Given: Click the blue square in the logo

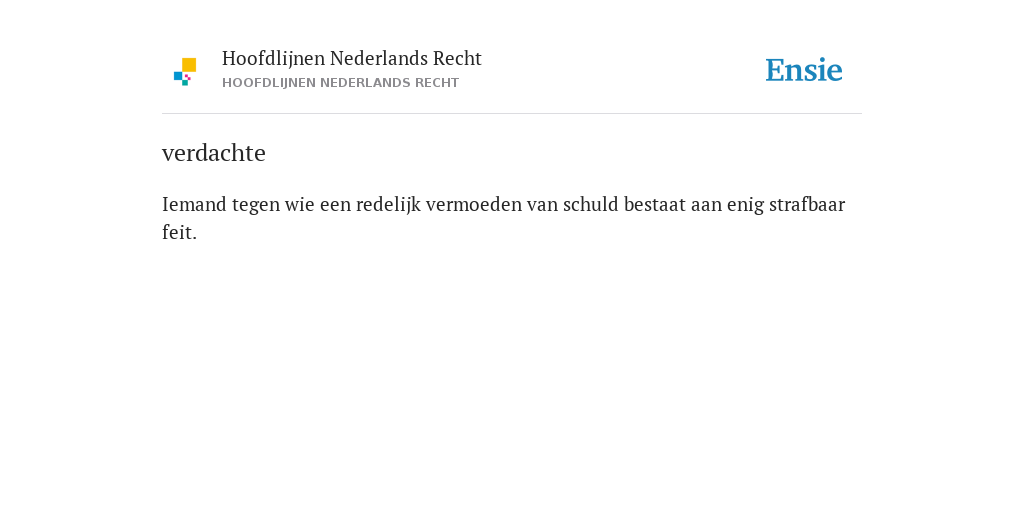Looking at the screenshot, I should point(178,76).
